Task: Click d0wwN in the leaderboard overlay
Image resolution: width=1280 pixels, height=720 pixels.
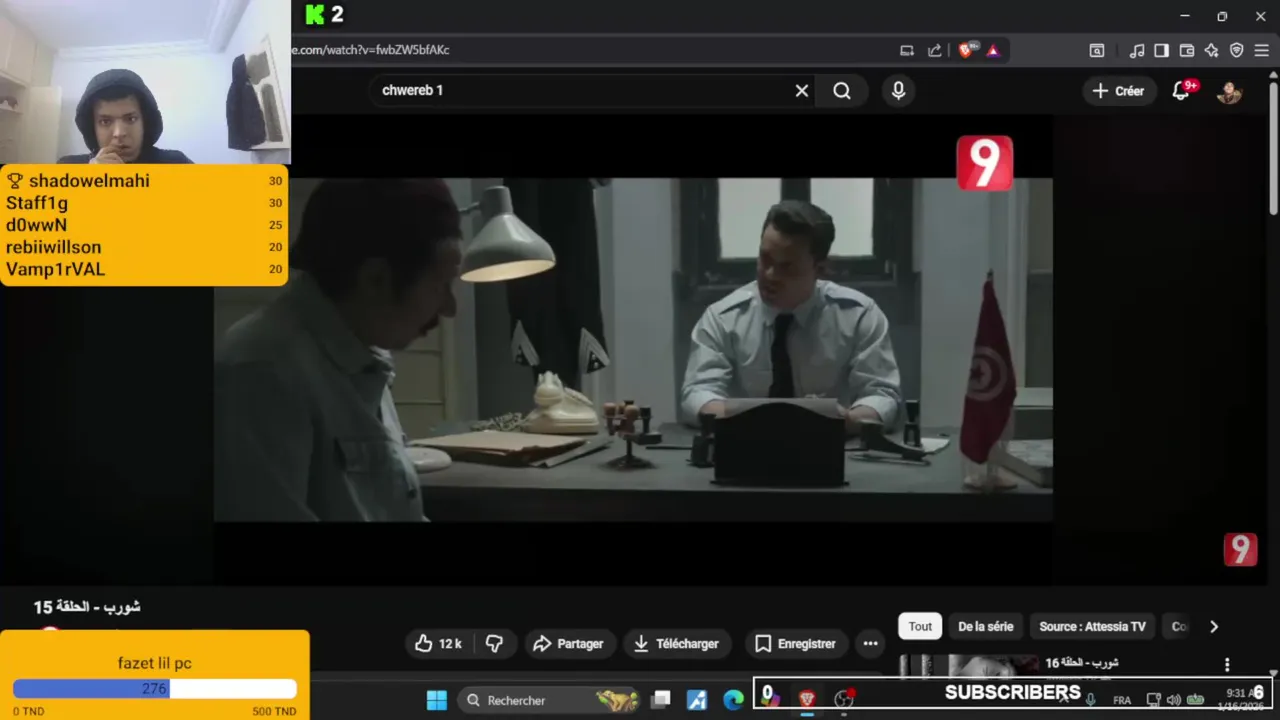Action: click(36, 225)
